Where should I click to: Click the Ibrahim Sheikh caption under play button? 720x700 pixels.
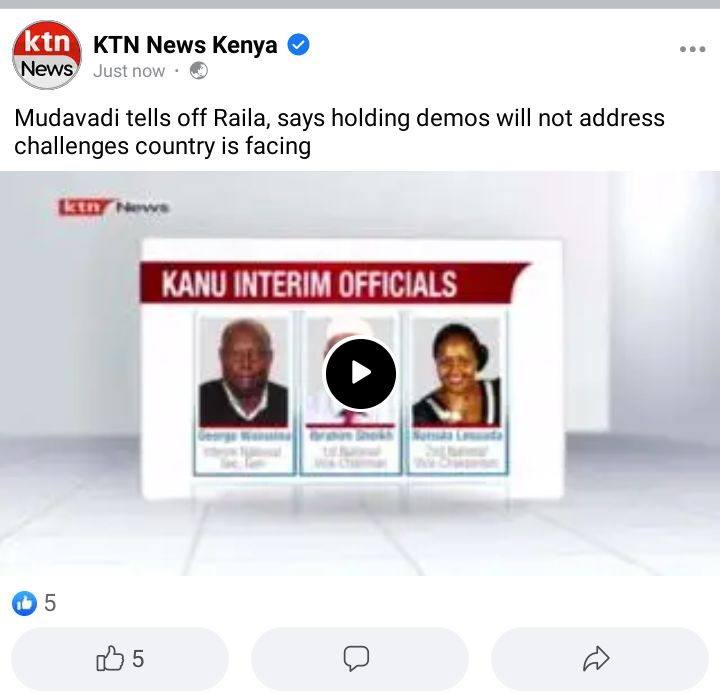coord(351,435)
